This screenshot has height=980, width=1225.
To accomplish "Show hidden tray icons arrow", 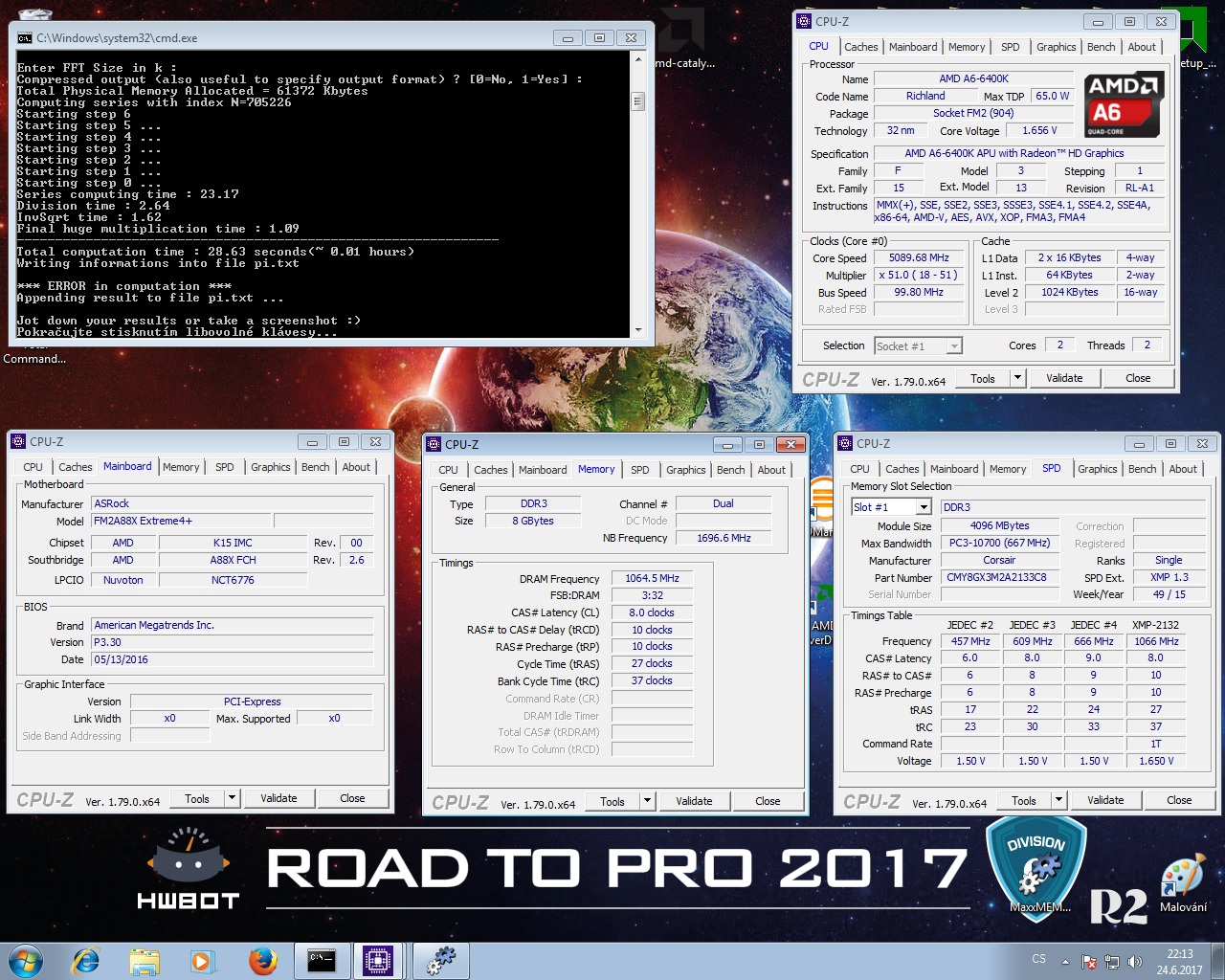I will (x=1065, y=961).
